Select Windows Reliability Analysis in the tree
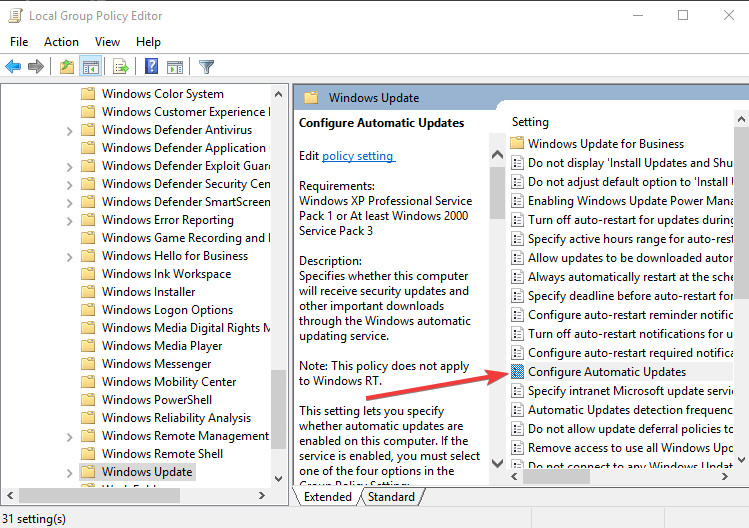This screenshot has width=749, height=528. [176, 418]
